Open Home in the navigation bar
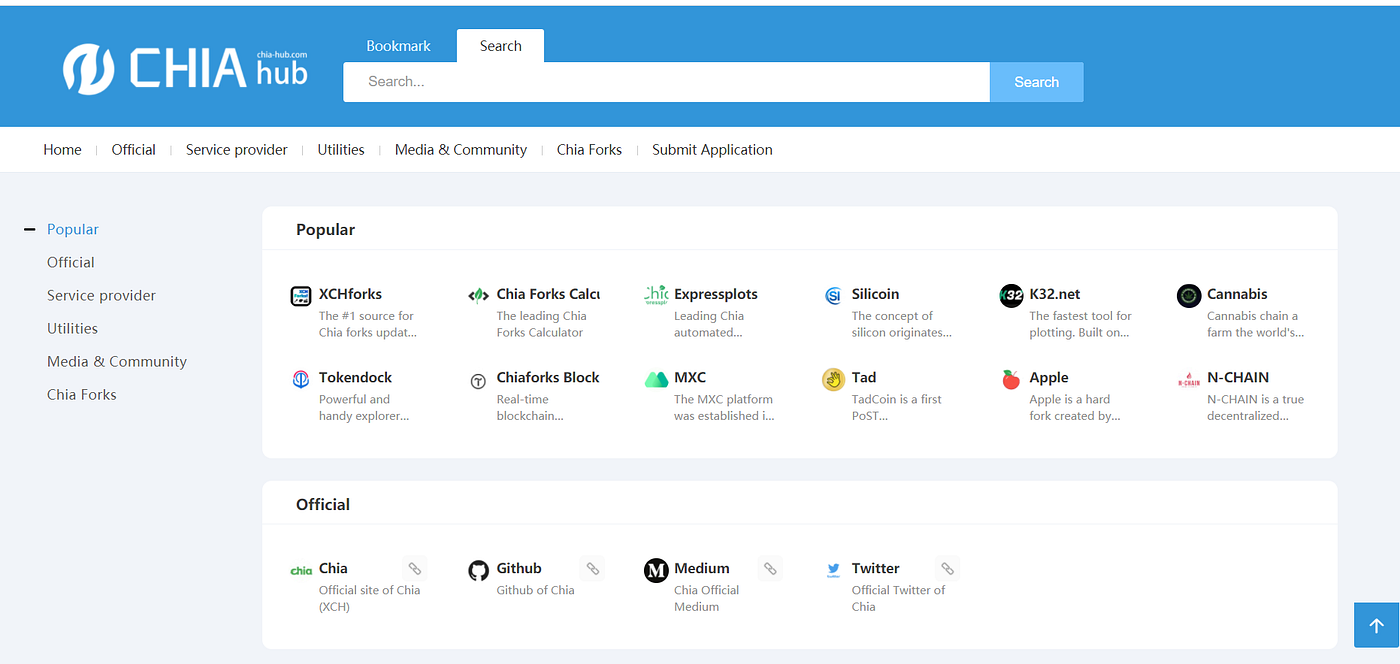The image size is (1400, 664). pyautogui.click(x=62, y=150)
